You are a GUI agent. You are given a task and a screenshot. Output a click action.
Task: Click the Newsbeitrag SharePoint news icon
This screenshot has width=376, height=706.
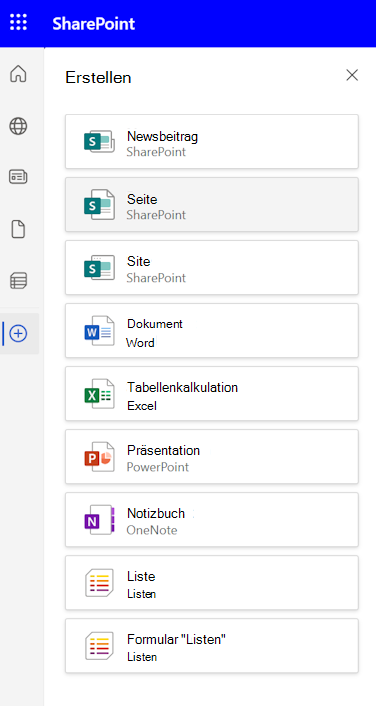[99, 142]
